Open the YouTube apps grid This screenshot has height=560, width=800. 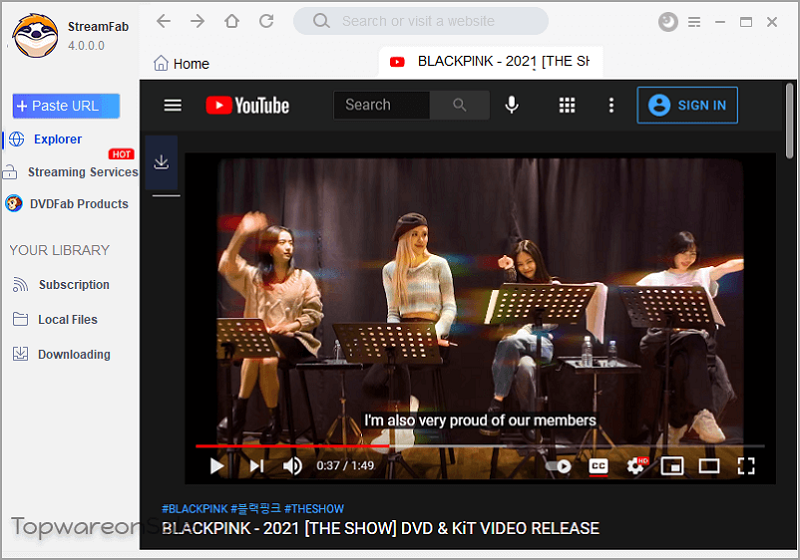(x=567, y=105)
